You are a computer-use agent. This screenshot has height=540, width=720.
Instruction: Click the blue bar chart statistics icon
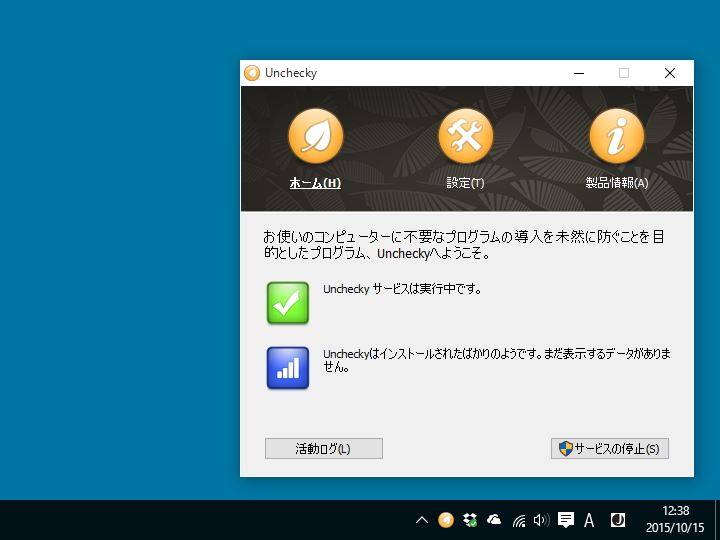288,368
